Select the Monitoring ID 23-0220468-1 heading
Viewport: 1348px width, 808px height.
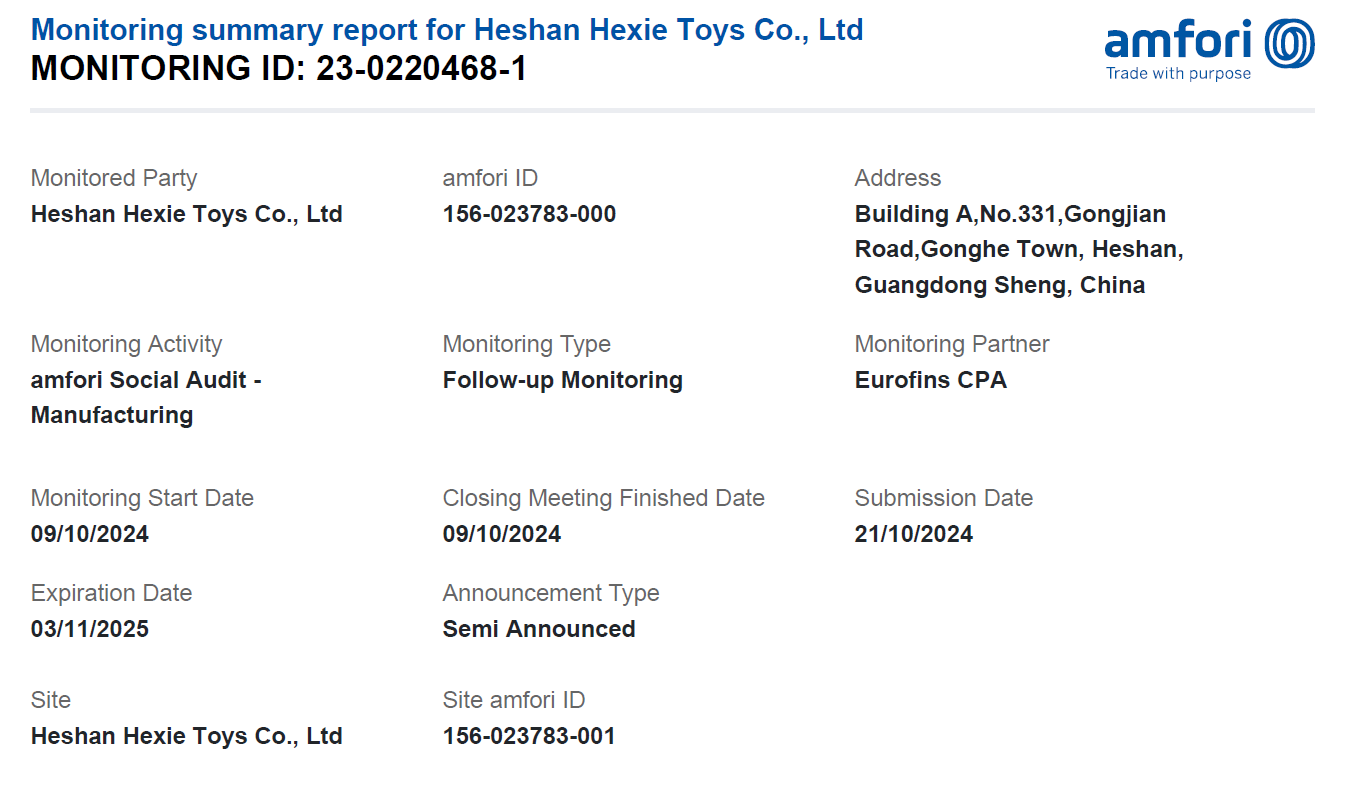279,68
